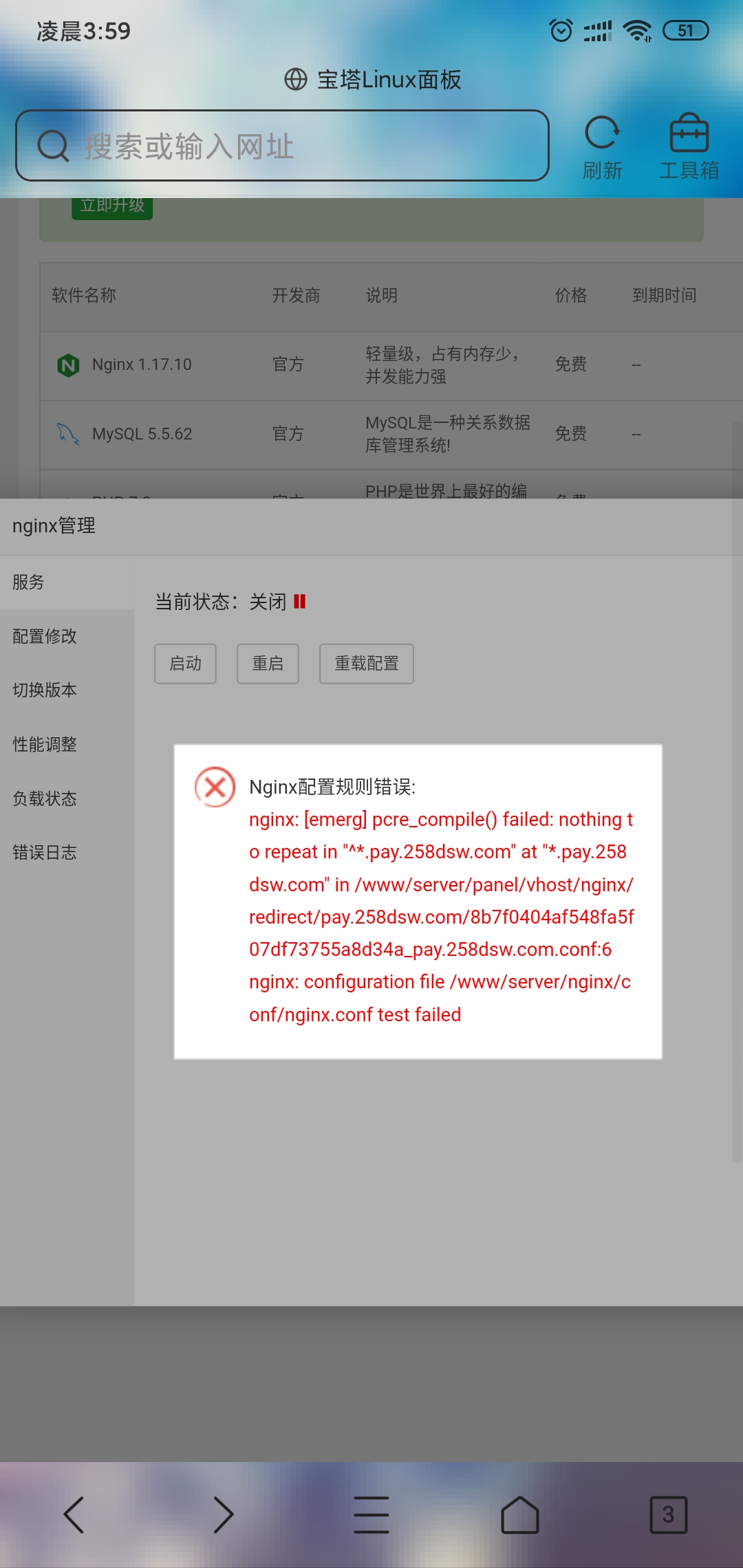Tap the browser home icon
The image size is (743, 1568).
pos(520,1514)
